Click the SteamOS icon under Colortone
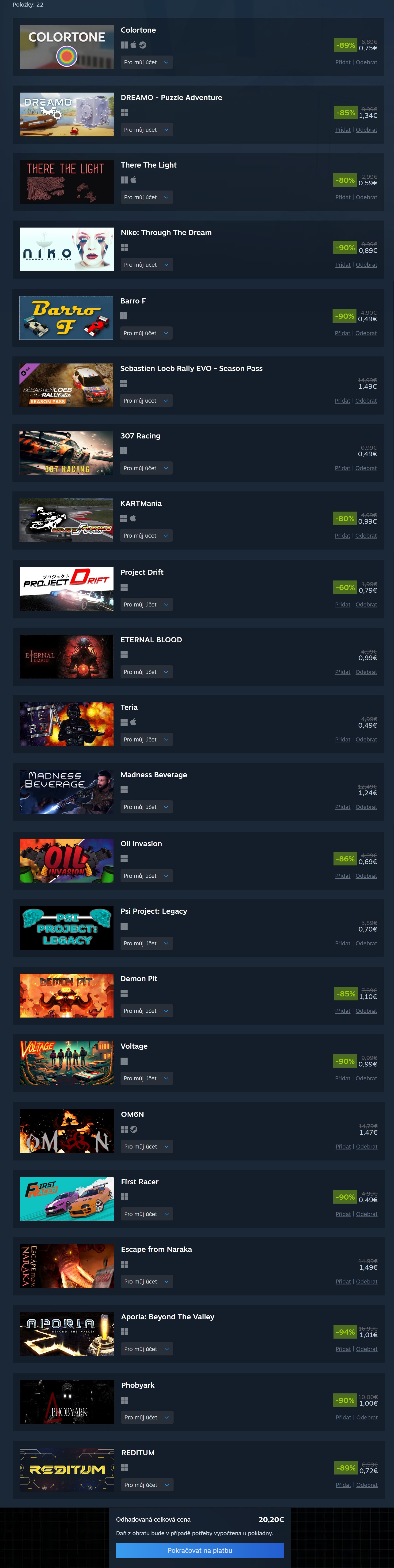This screenshot has width=394, height=1568. point(143,45)
